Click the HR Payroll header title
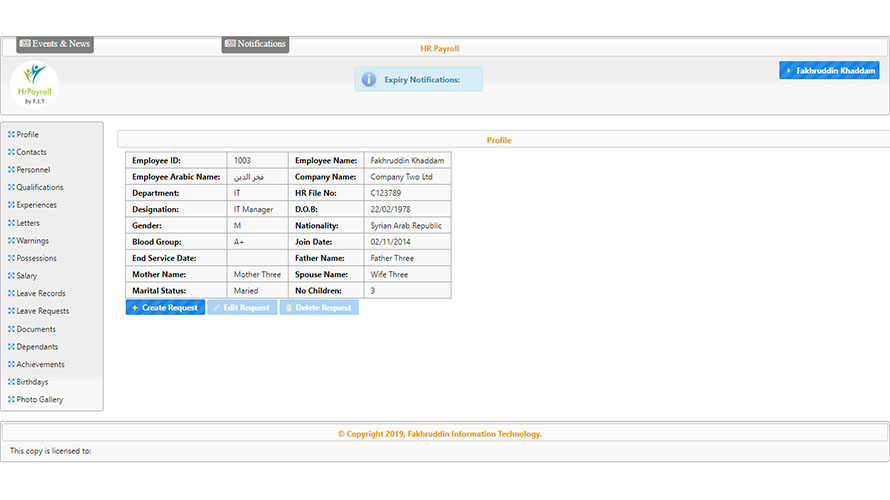This screenshot has height=500, width=890. tap(439, 49)
